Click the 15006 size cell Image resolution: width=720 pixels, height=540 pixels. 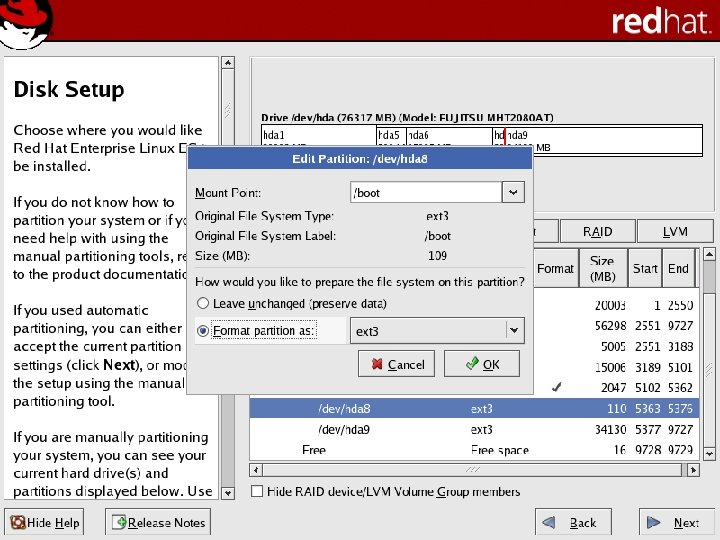click(x=610, y=367)
